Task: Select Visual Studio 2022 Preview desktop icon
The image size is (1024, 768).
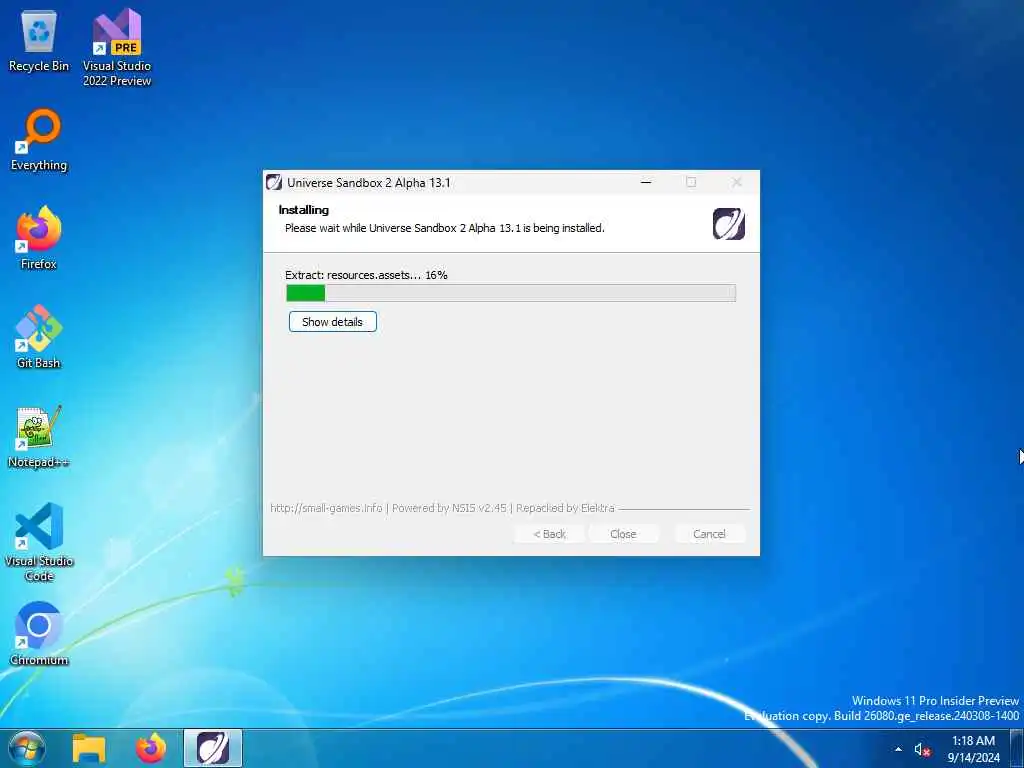Action: coord(117,47)
